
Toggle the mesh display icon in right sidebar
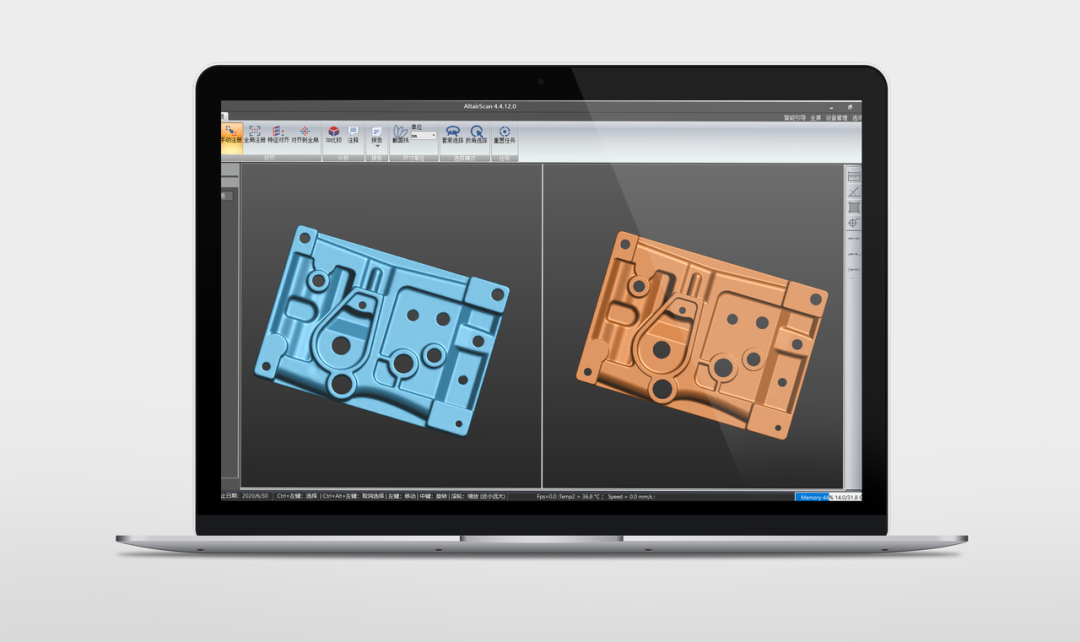856,206
